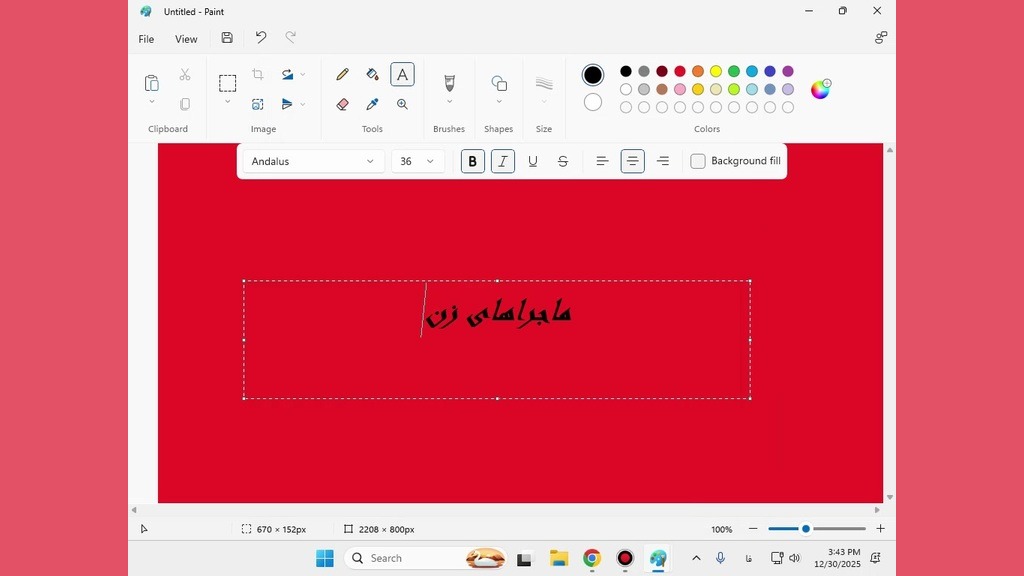Enable the Background fill checkbox
Viewport: 1024px width, 576px height.
(x=698, y=161)
